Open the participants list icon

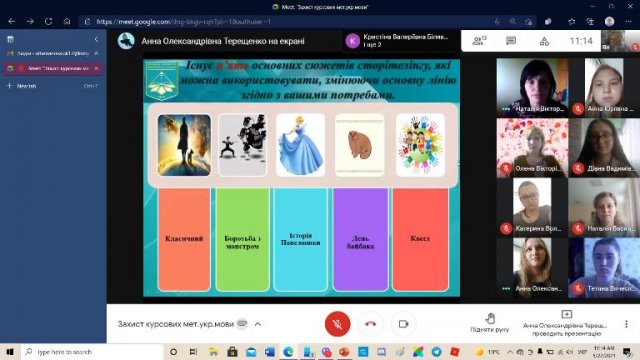[x=479, y=40]
